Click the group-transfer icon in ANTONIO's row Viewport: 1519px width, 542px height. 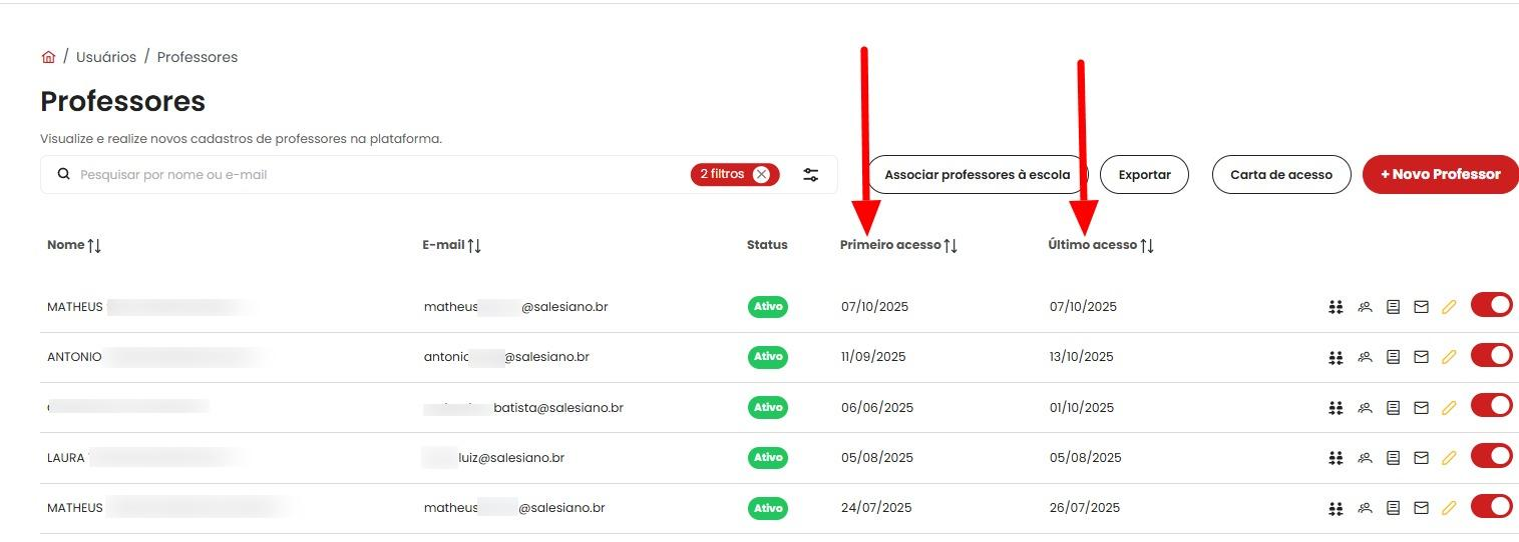1335,357
